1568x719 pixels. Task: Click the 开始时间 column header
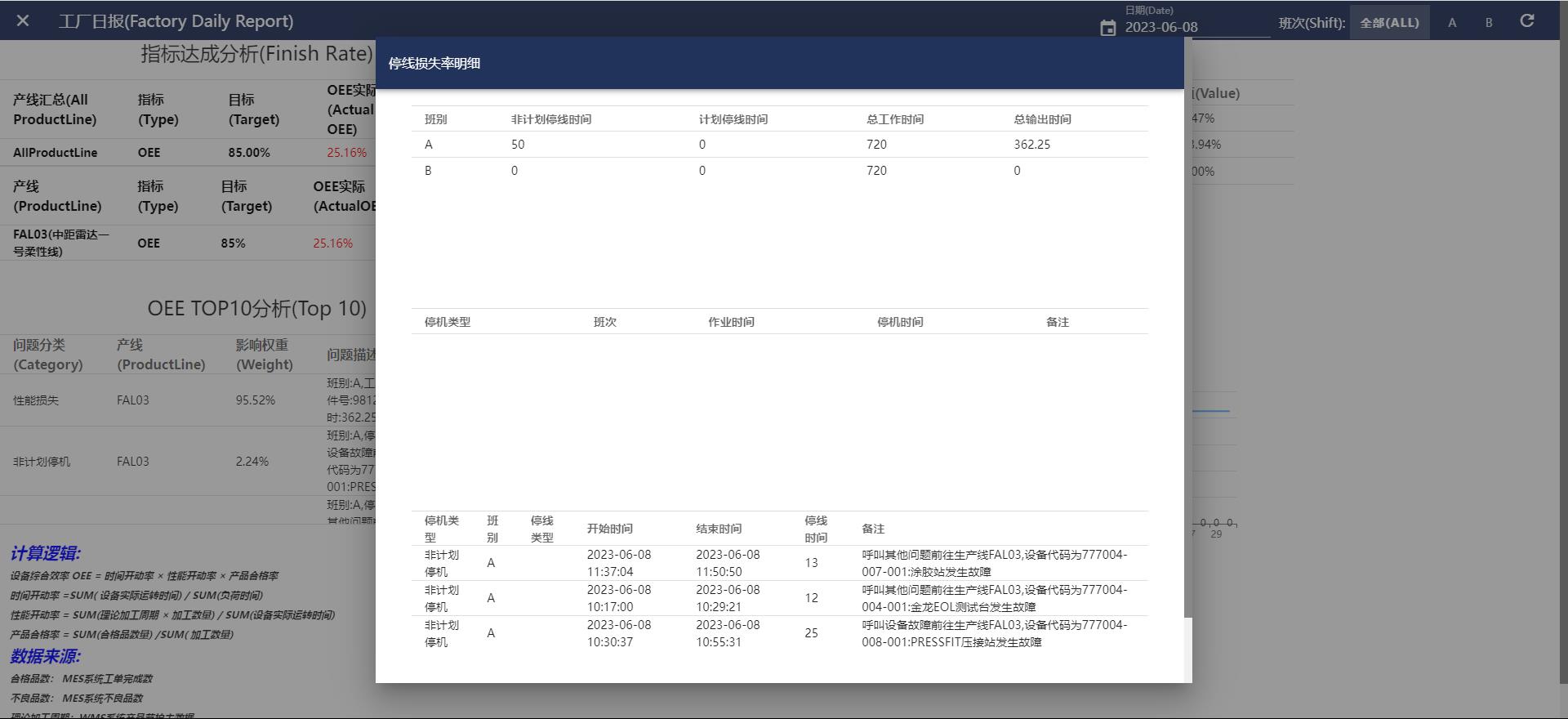click(x=610, y=529)
